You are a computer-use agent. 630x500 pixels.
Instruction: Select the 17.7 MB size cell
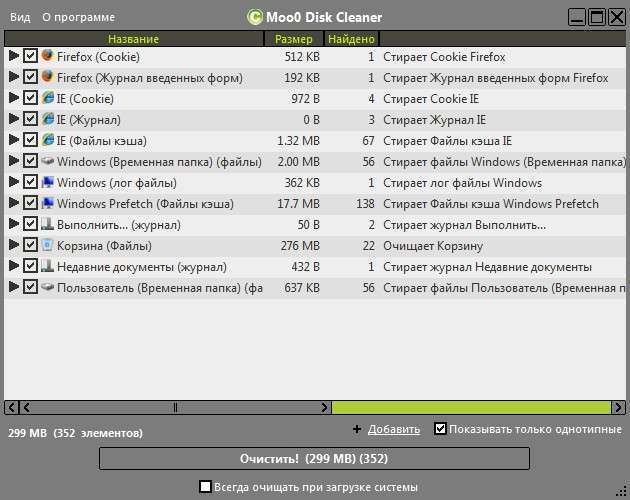(299, 204)
